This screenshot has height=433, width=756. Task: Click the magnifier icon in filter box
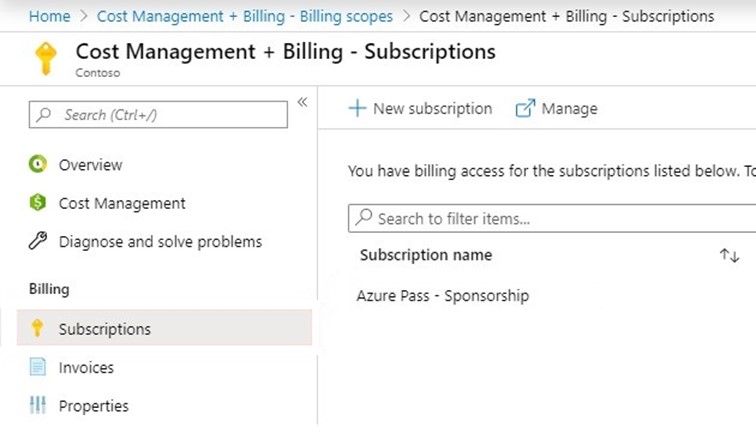click(364, 217)
